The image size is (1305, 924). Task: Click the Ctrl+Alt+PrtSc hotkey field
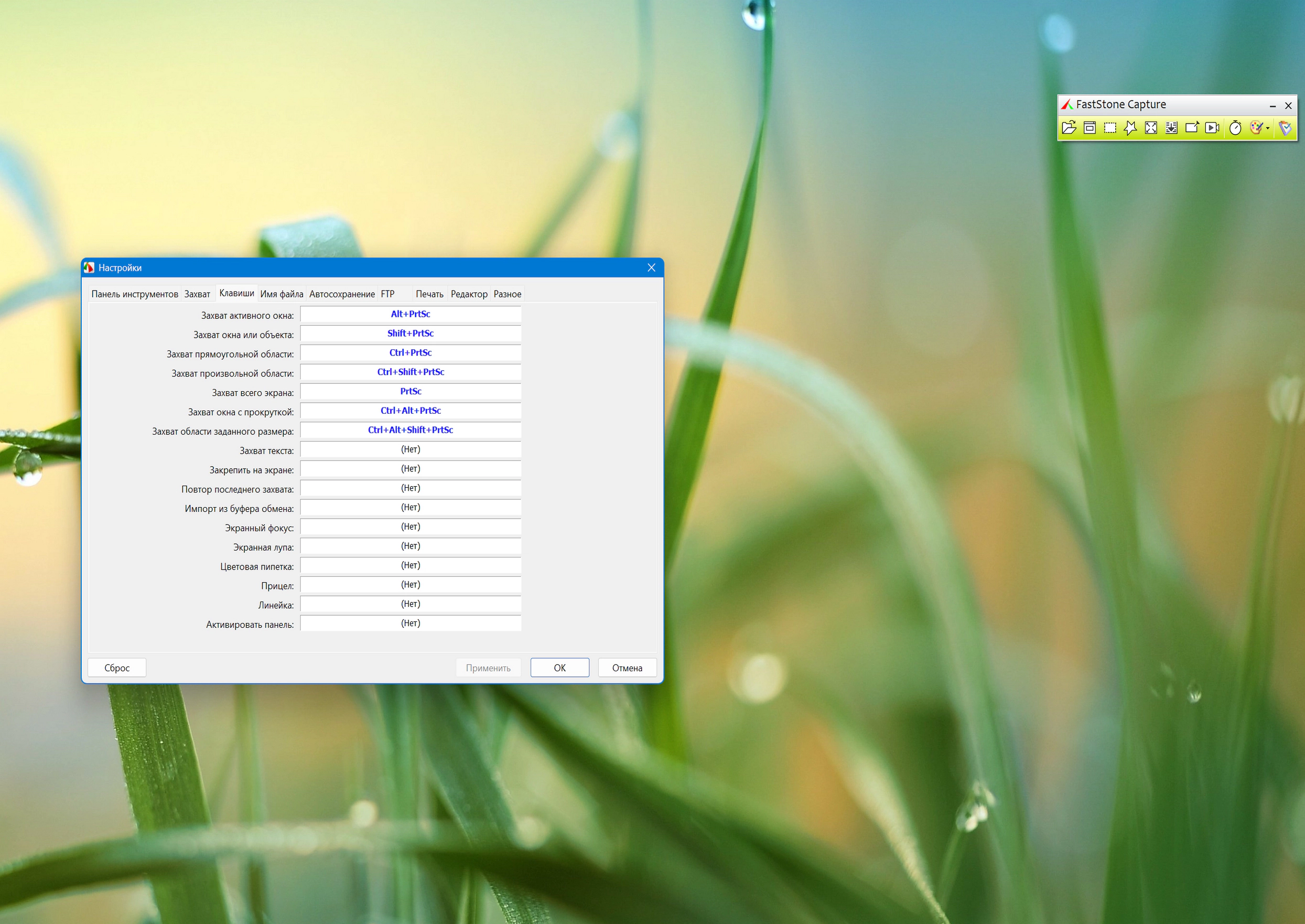coord(411,411)
